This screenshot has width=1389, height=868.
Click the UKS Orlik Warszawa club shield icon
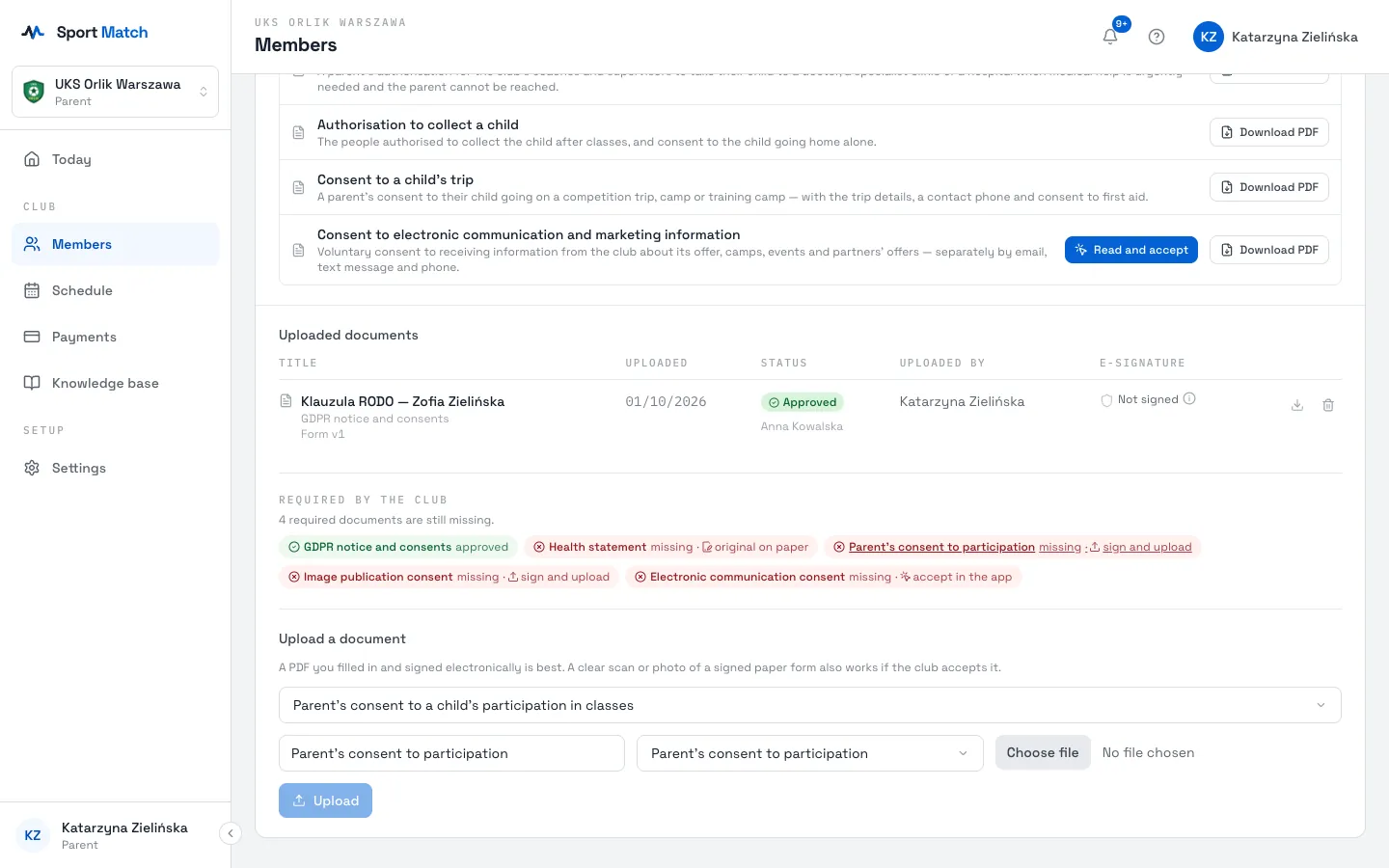tap(34, 92)
